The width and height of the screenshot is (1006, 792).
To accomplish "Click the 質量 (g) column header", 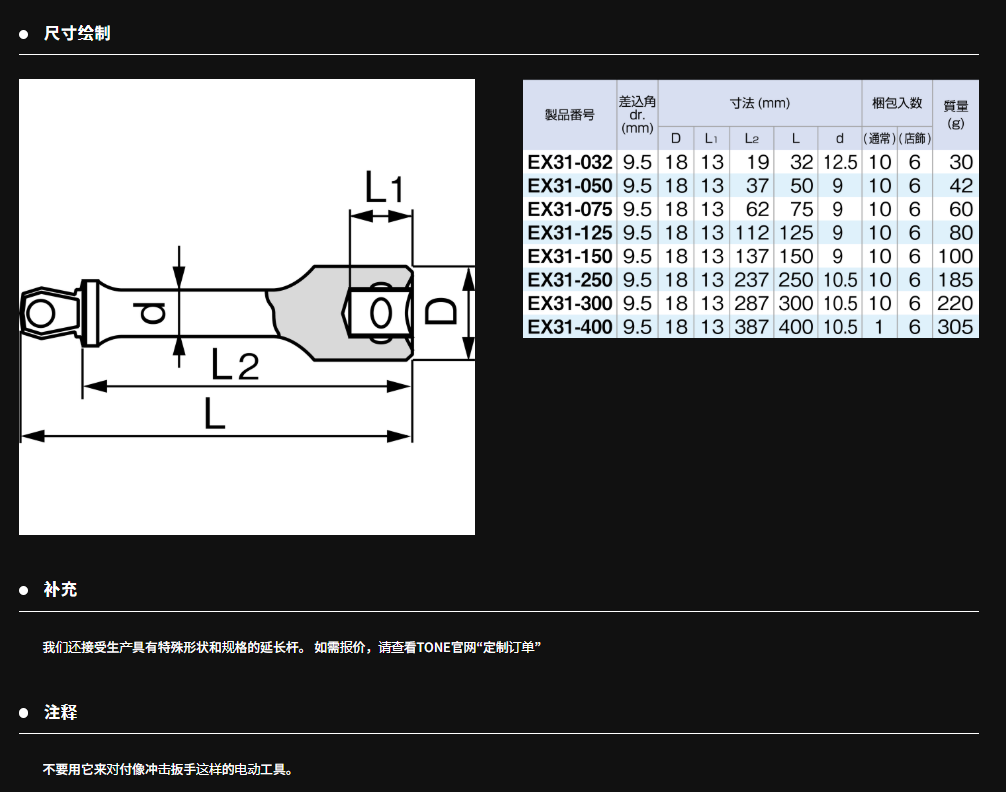I will point(955,115).
